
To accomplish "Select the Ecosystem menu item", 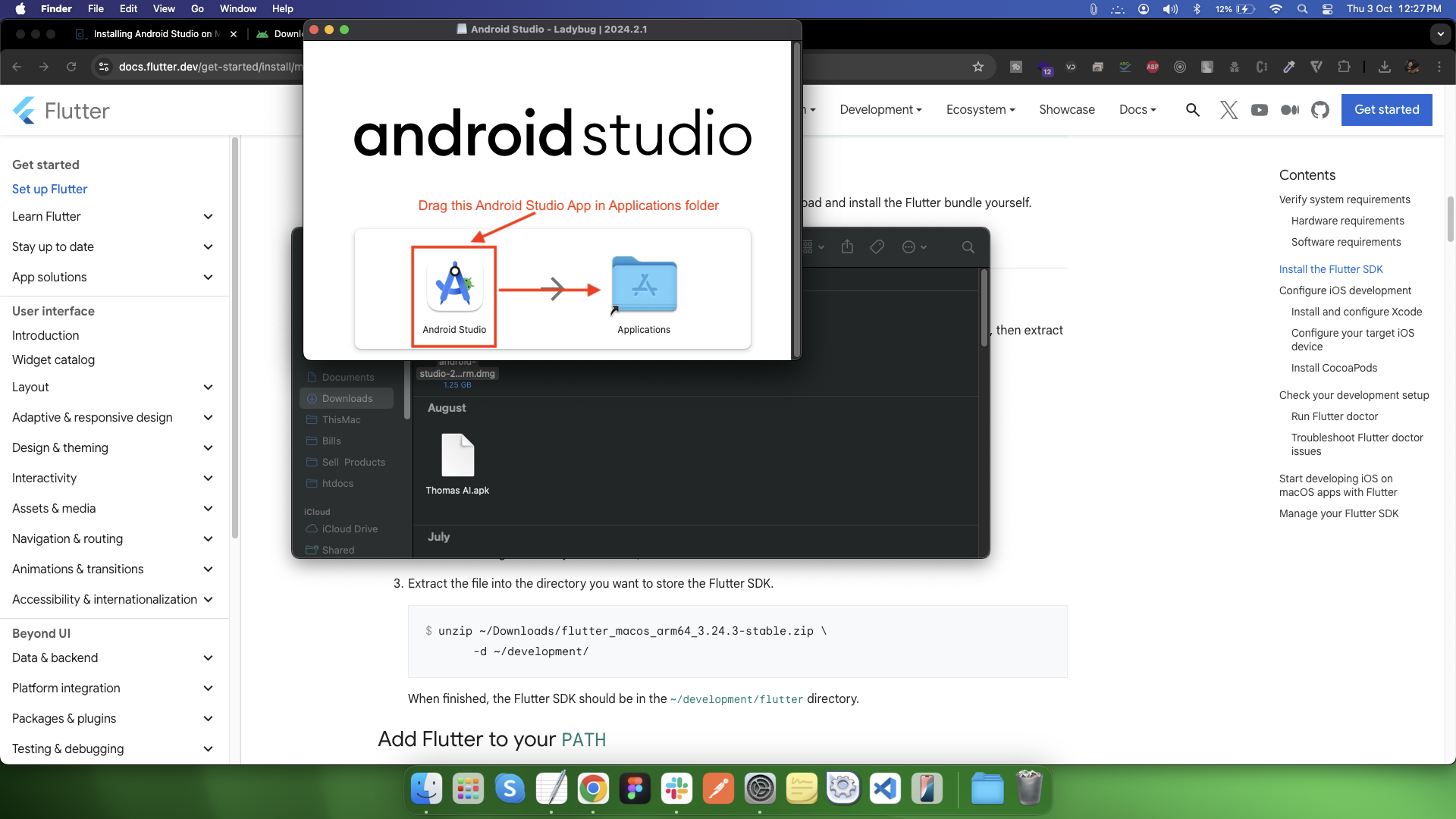I will point(979,110).
